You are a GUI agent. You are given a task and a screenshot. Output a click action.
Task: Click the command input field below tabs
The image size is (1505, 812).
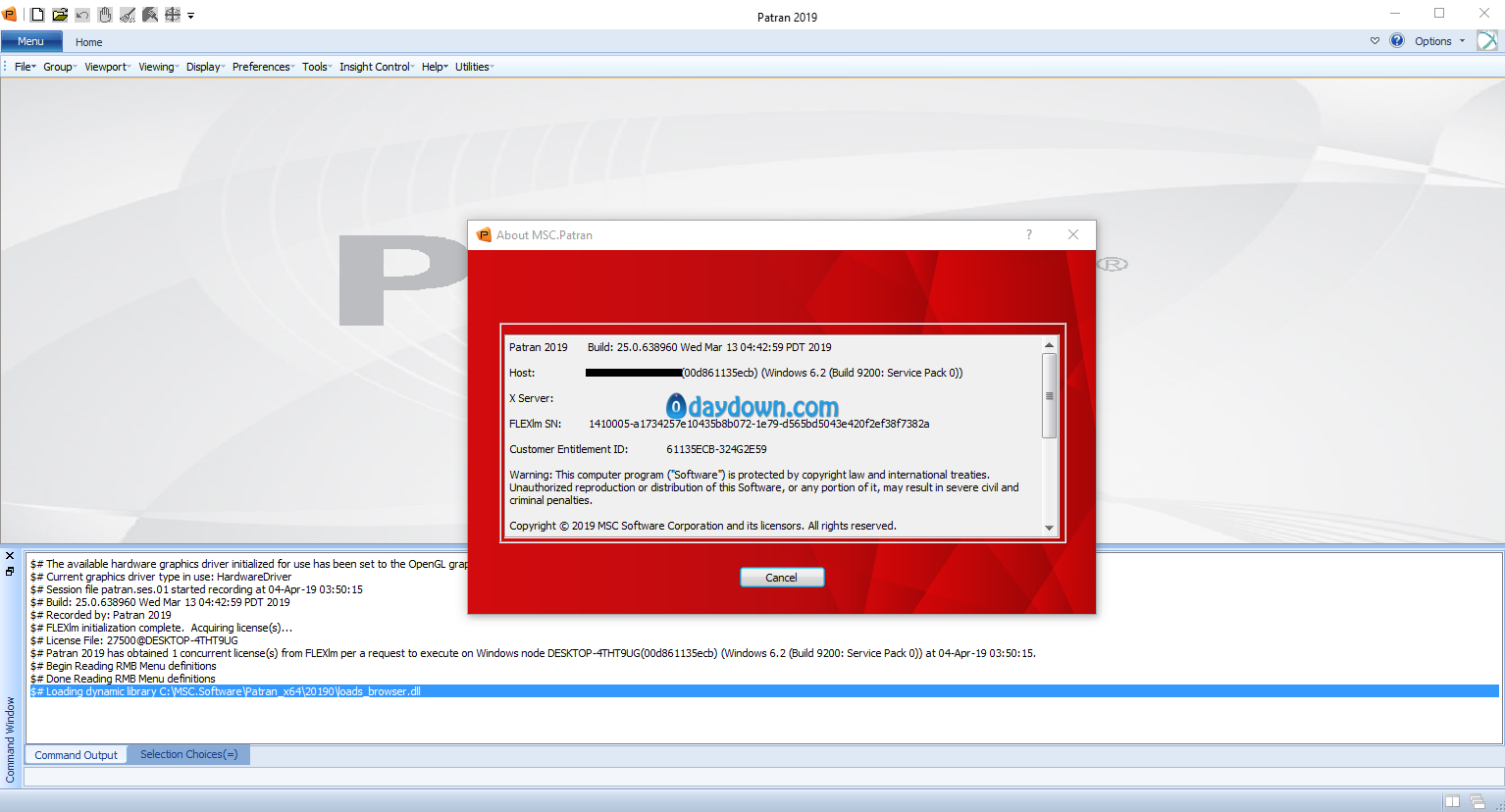[x=763, y=777]
